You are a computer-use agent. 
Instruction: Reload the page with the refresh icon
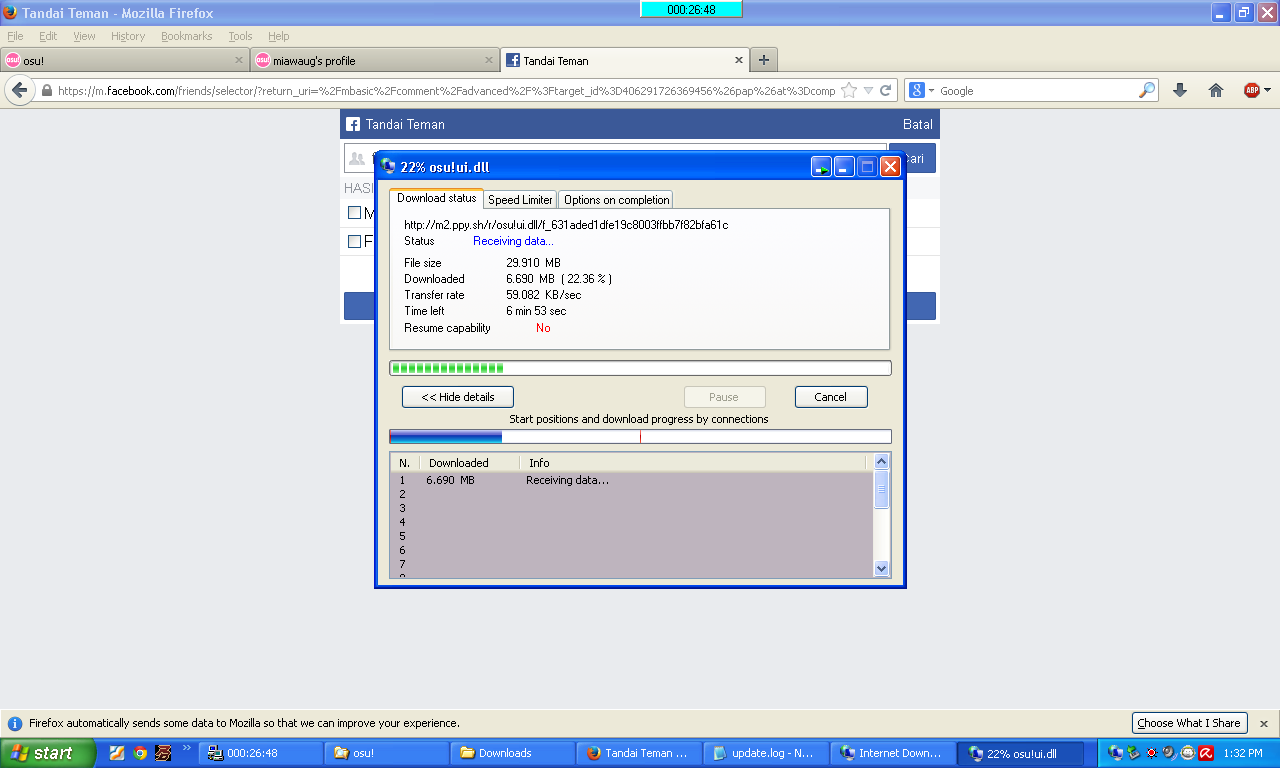pos(885,90)
